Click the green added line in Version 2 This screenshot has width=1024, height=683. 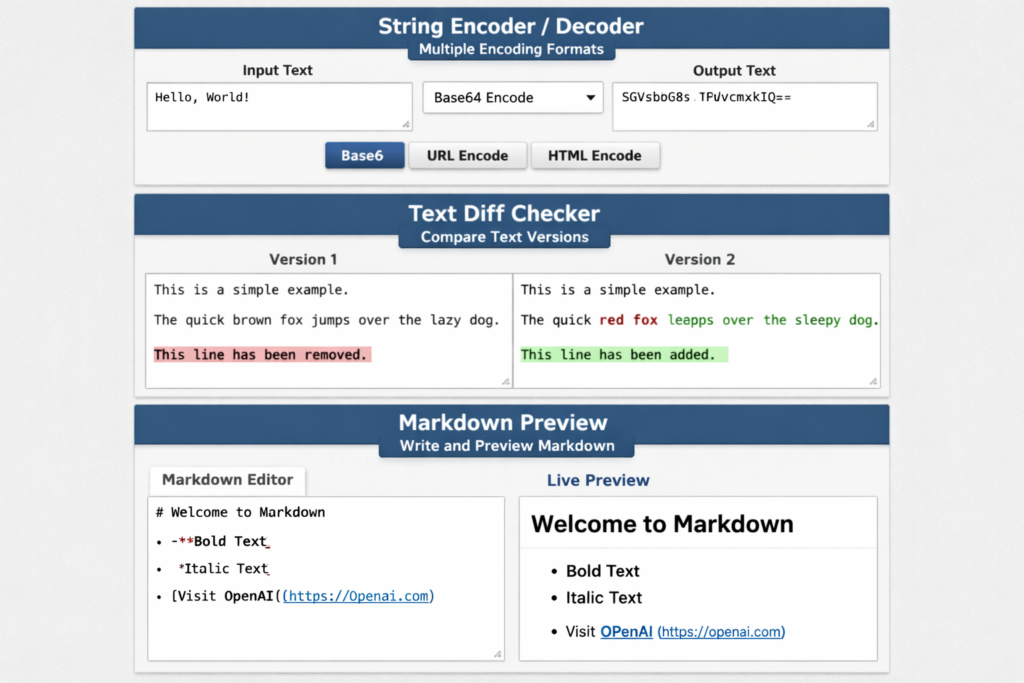tap(623, 354)
